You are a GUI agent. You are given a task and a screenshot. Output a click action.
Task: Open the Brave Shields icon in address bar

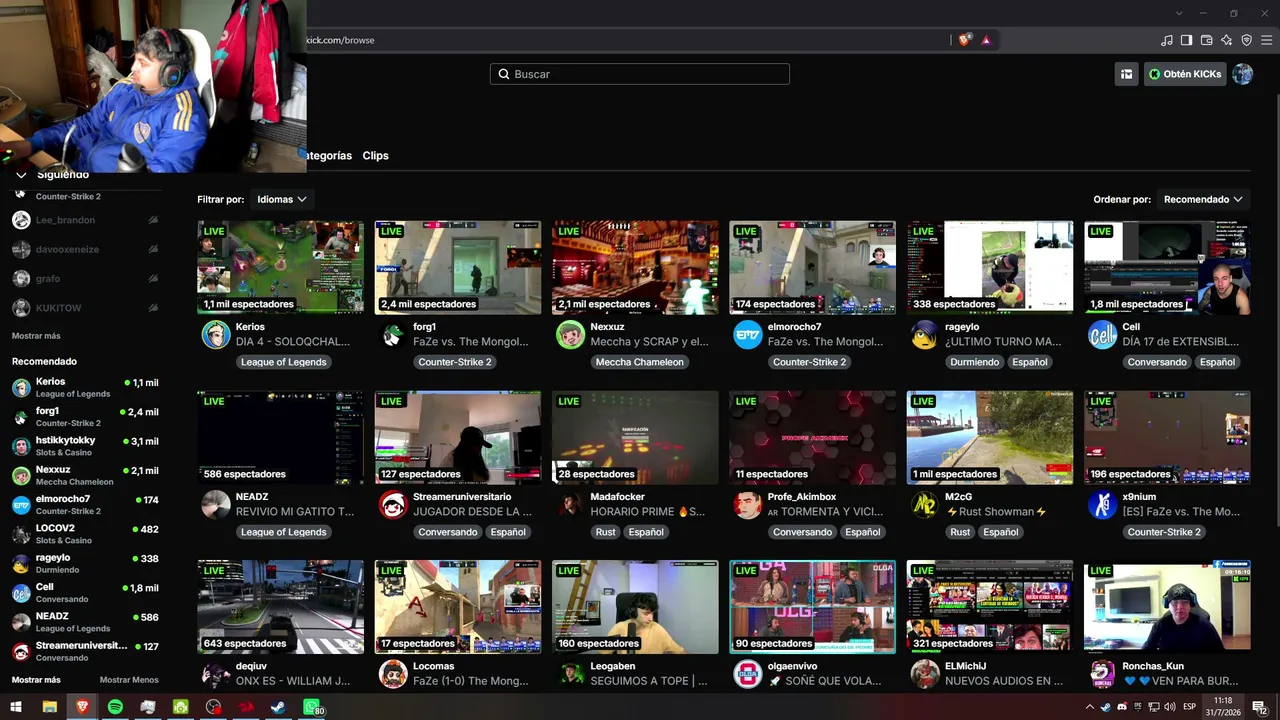tap(964, 40)
